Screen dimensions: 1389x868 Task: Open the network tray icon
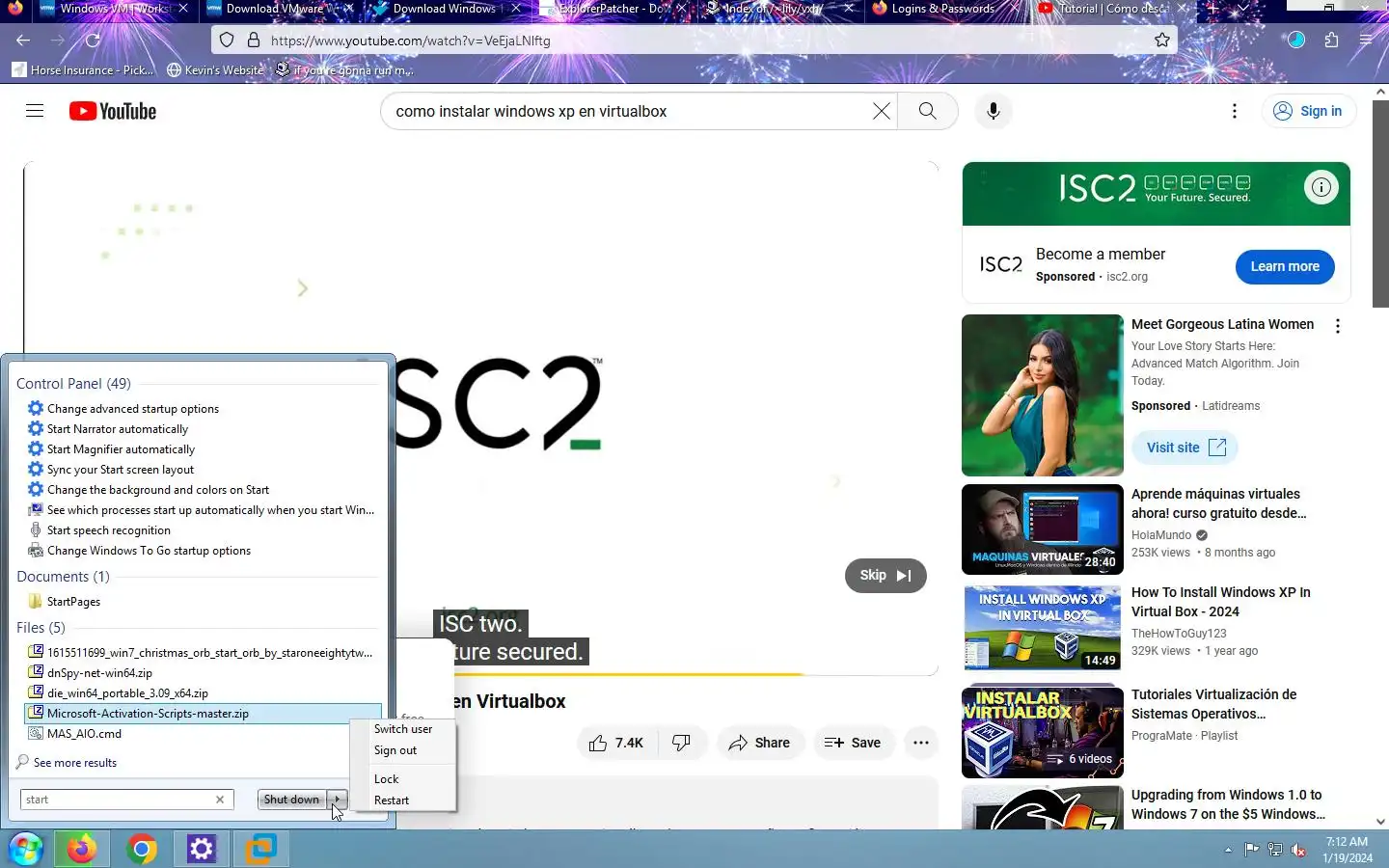point(1274,850)
